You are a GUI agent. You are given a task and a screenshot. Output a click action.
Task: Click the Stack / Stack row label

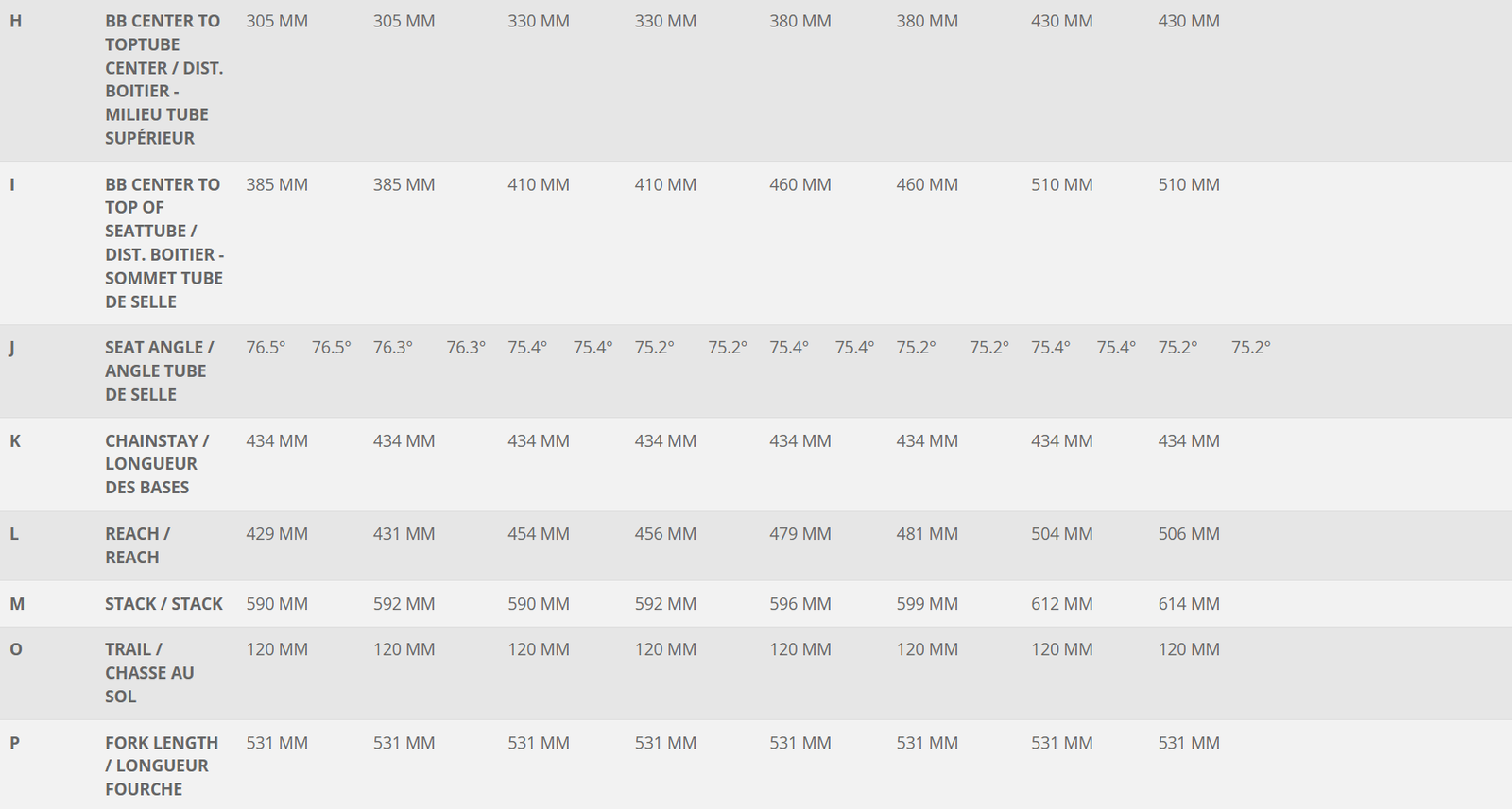pyautogui.click(x=163, y=604)
